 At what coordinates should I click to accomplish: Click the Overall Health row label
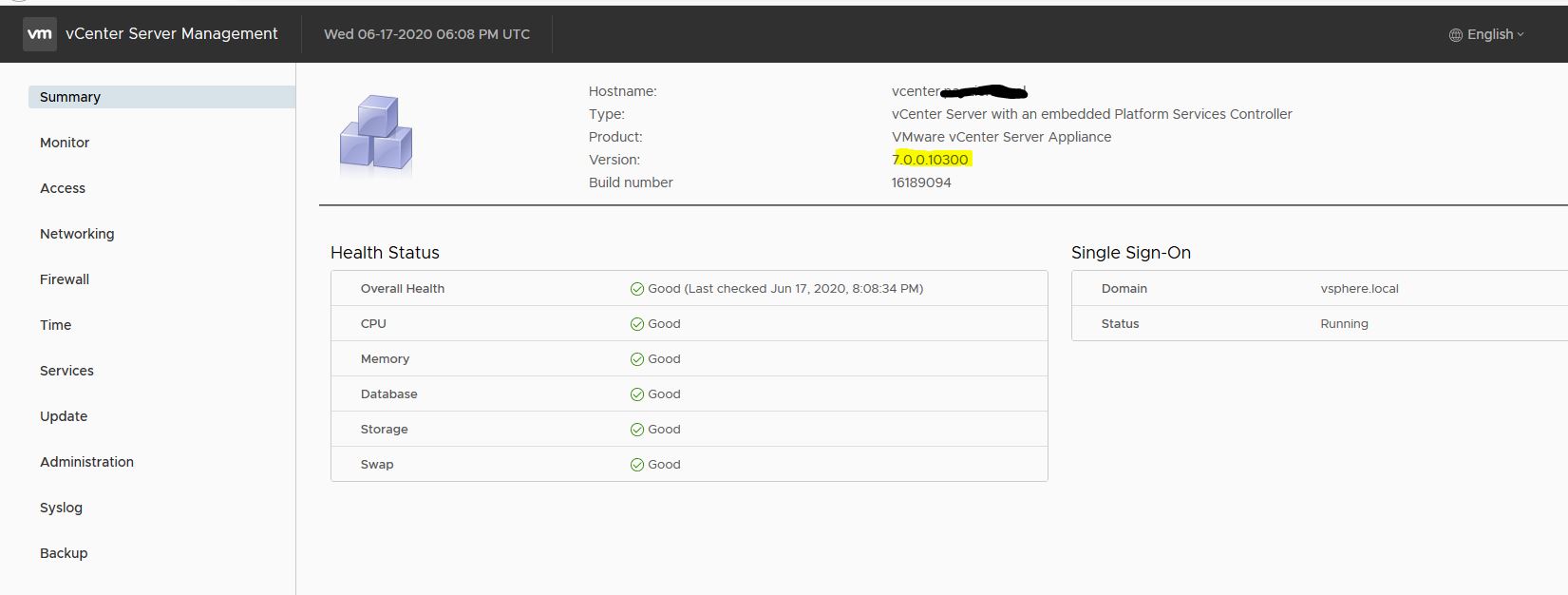click(x=403, y=289)
